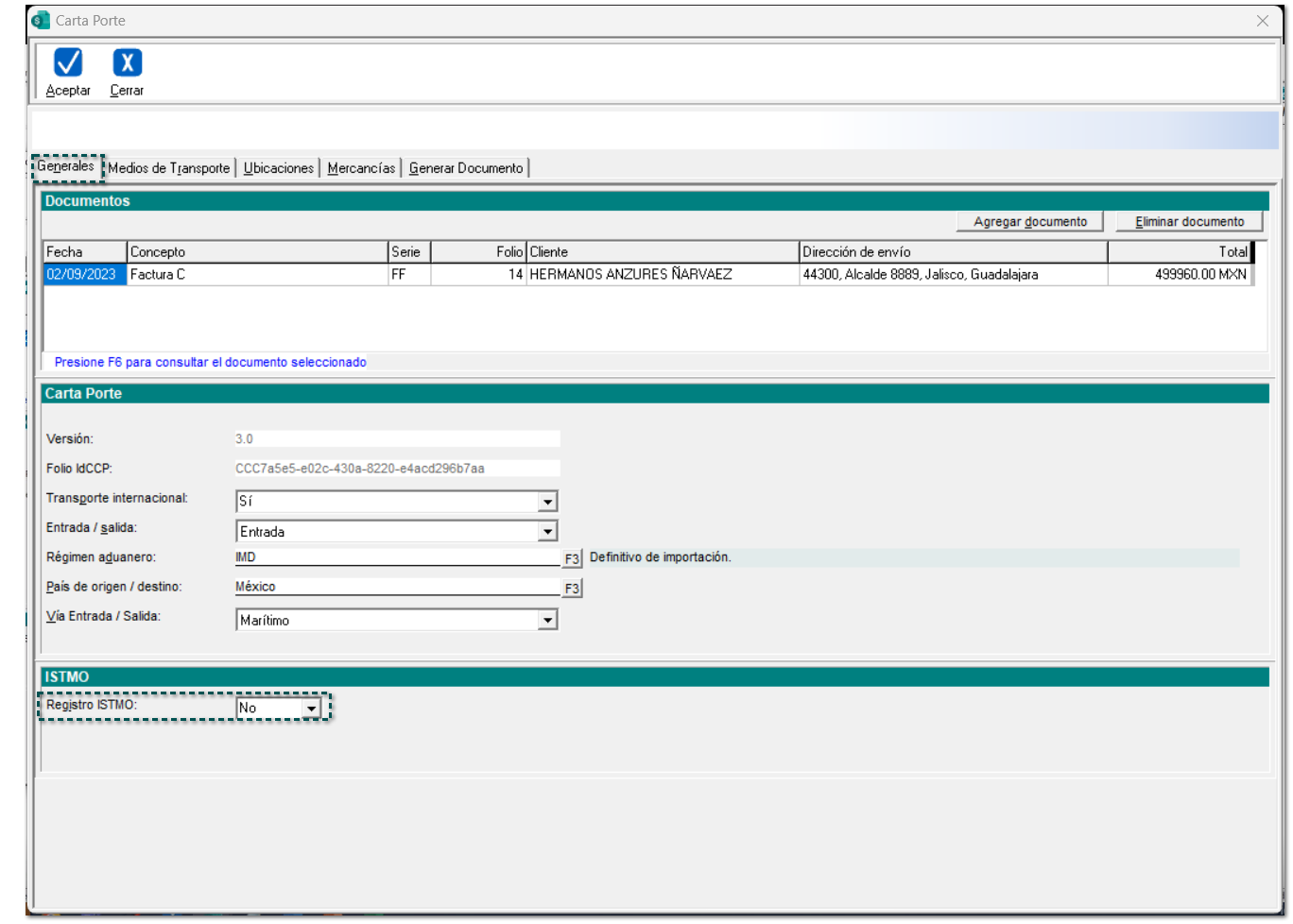Go to the Mercancías tab
Image resolution: width=1293 pixels, height=924 pixels.
pos(361,168)
